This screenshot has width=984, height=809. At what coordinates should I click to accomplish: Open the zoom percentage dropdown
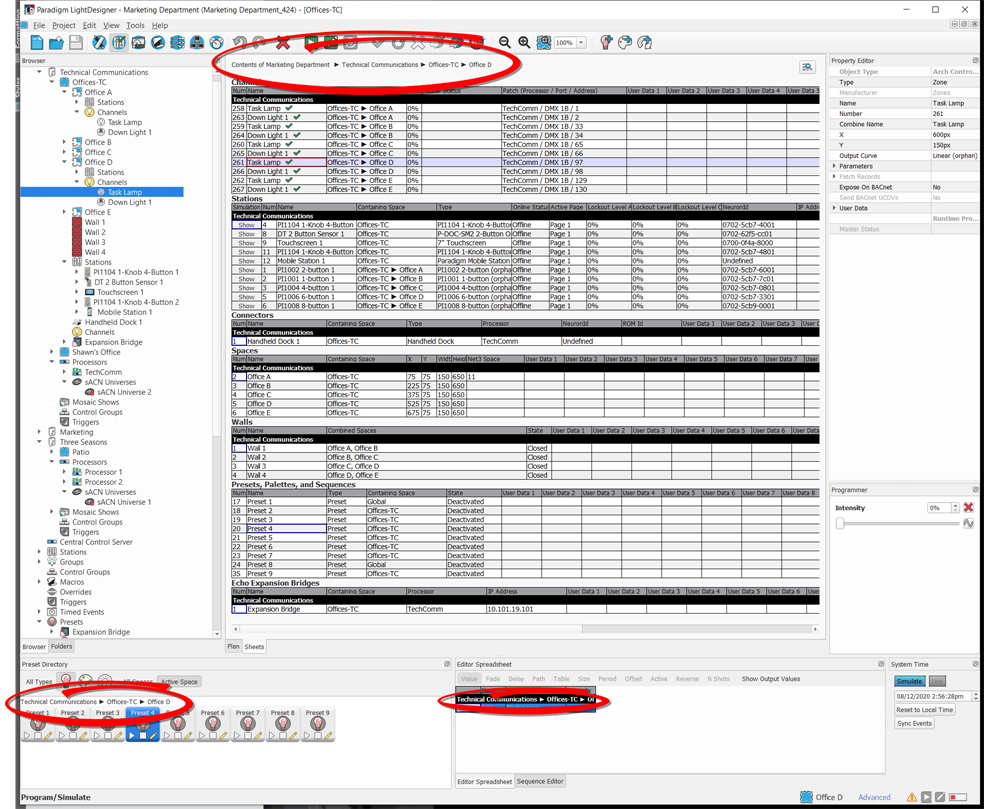pos(581,43)
